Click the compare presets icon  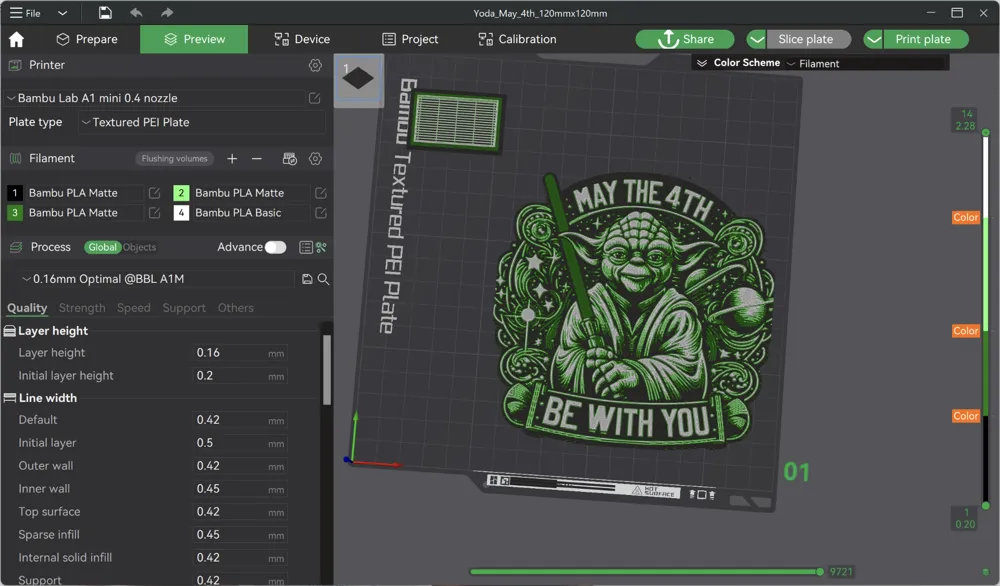(x=321, y=247)
